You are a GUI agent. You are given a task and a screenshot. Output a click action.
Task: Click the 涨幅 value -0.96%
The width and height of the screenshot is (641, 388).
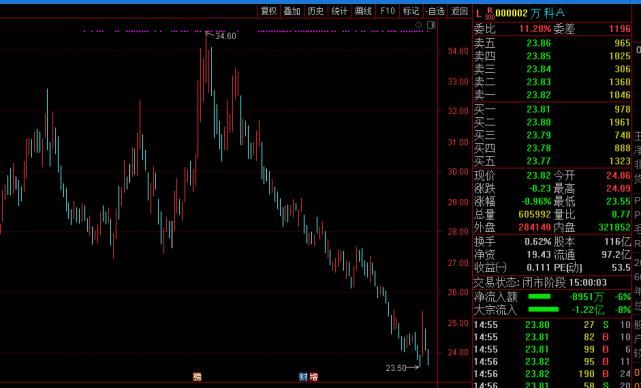pos(536,202)
